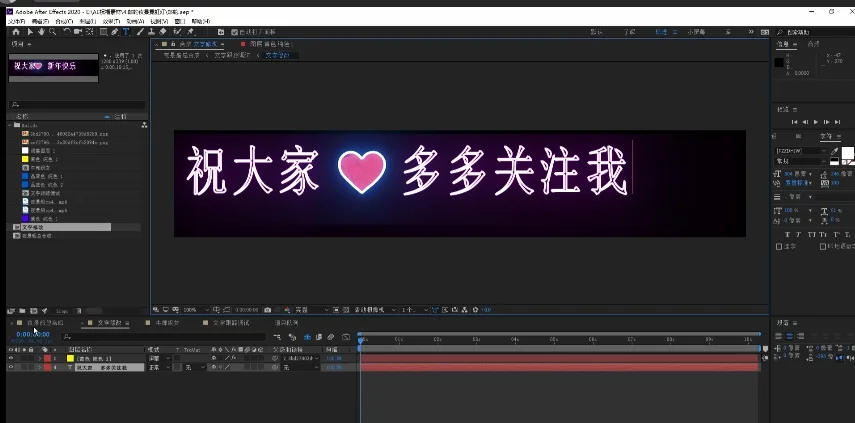This screenshot has height=423, width=855.
Task: Toggle visibility of the 祝大家 text layer
Action: tap(11, 367)
